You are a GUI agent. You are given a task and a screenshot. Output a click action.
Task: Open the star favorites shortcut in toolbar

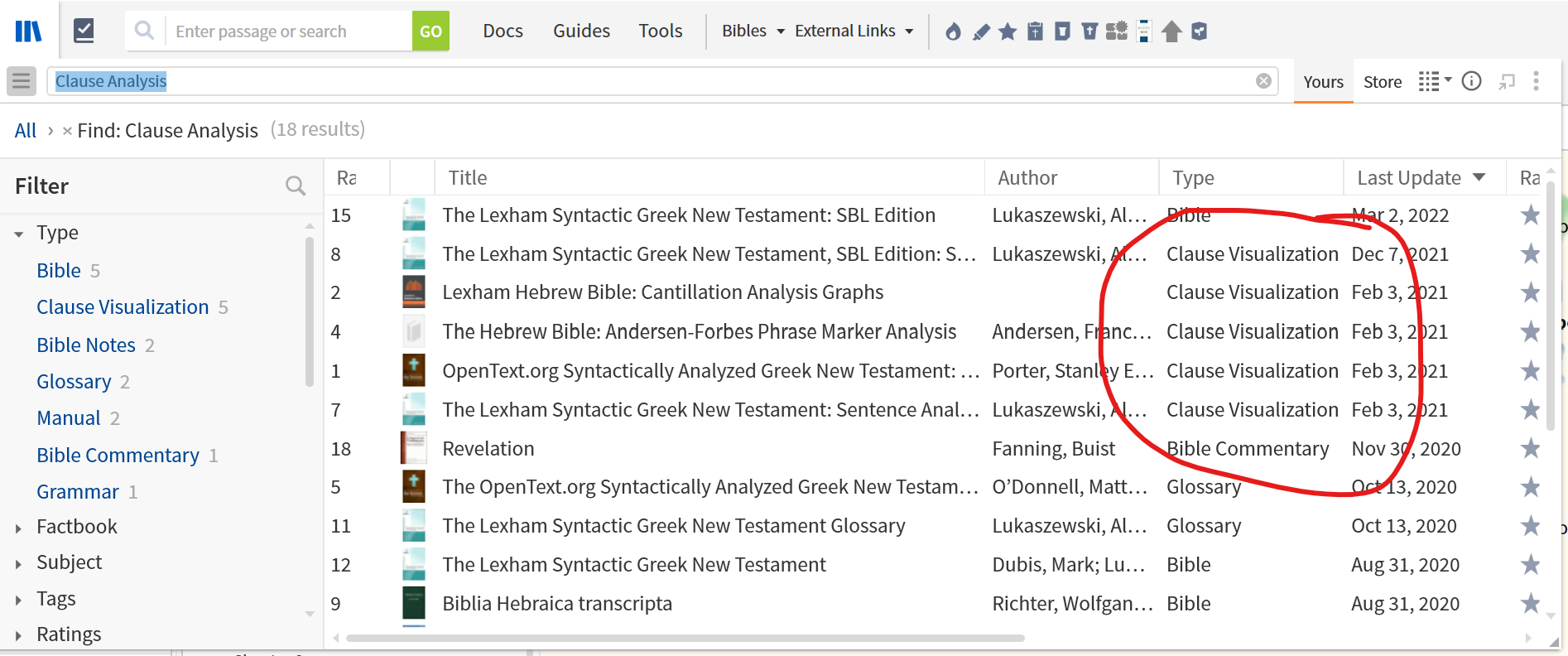pos(1008,31)
